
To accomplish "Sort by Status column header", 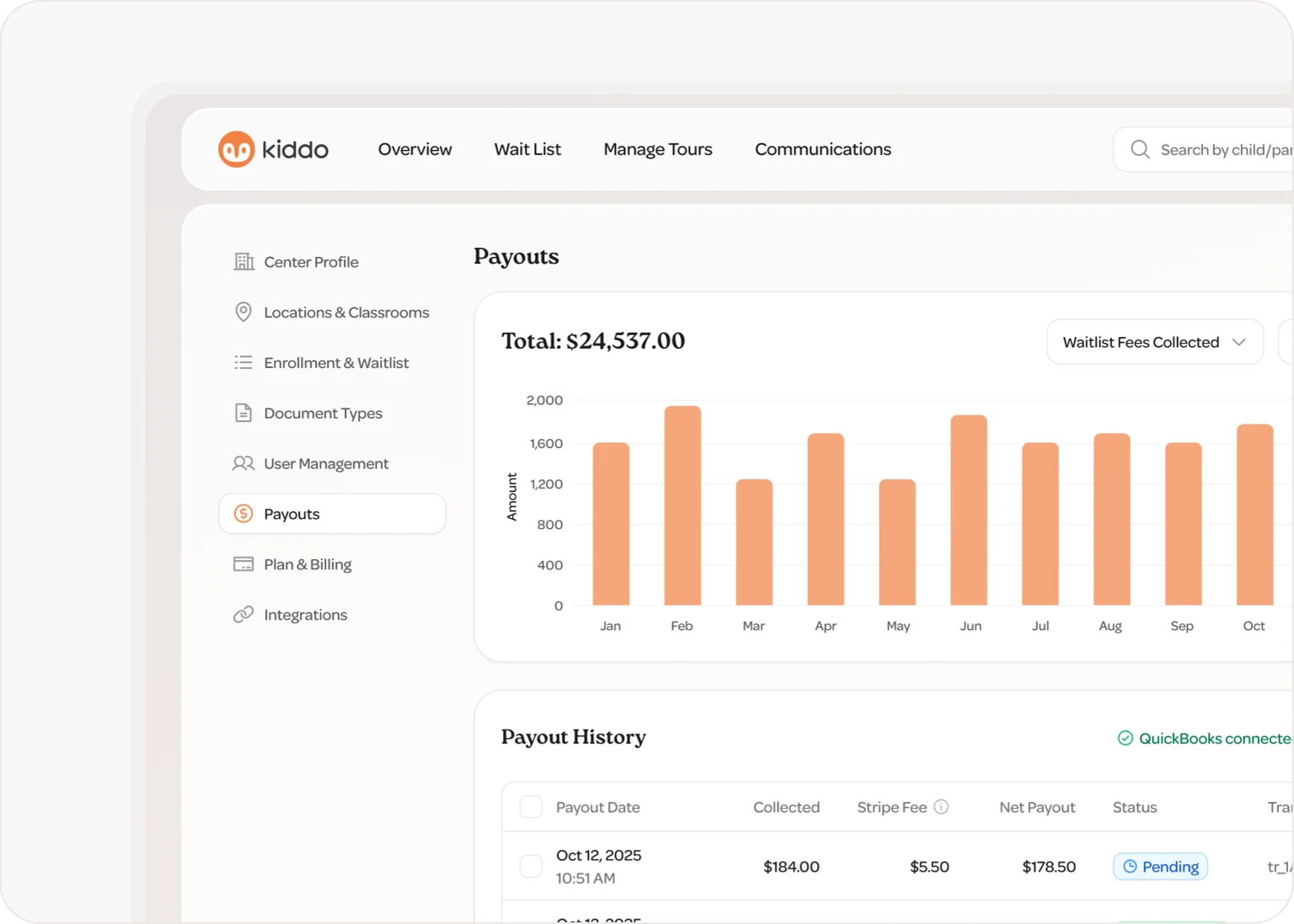I will point(1135,807).
